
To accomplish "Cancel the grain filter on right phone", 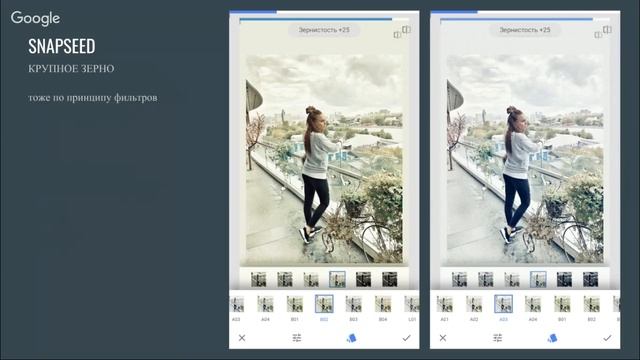I will click(x=443, y=338).
